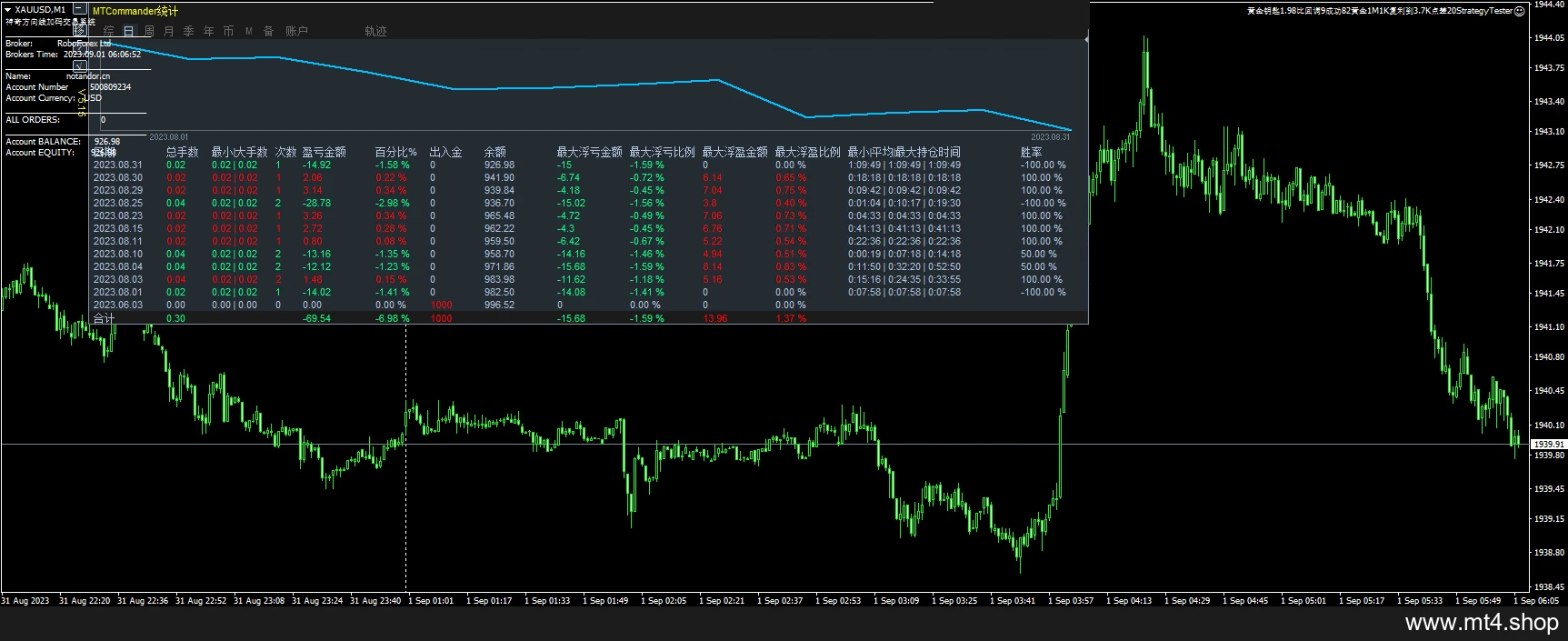Click the 出入金 column header
The width and height of the screenshot is (1568, 641).
(x=445, y=152)
